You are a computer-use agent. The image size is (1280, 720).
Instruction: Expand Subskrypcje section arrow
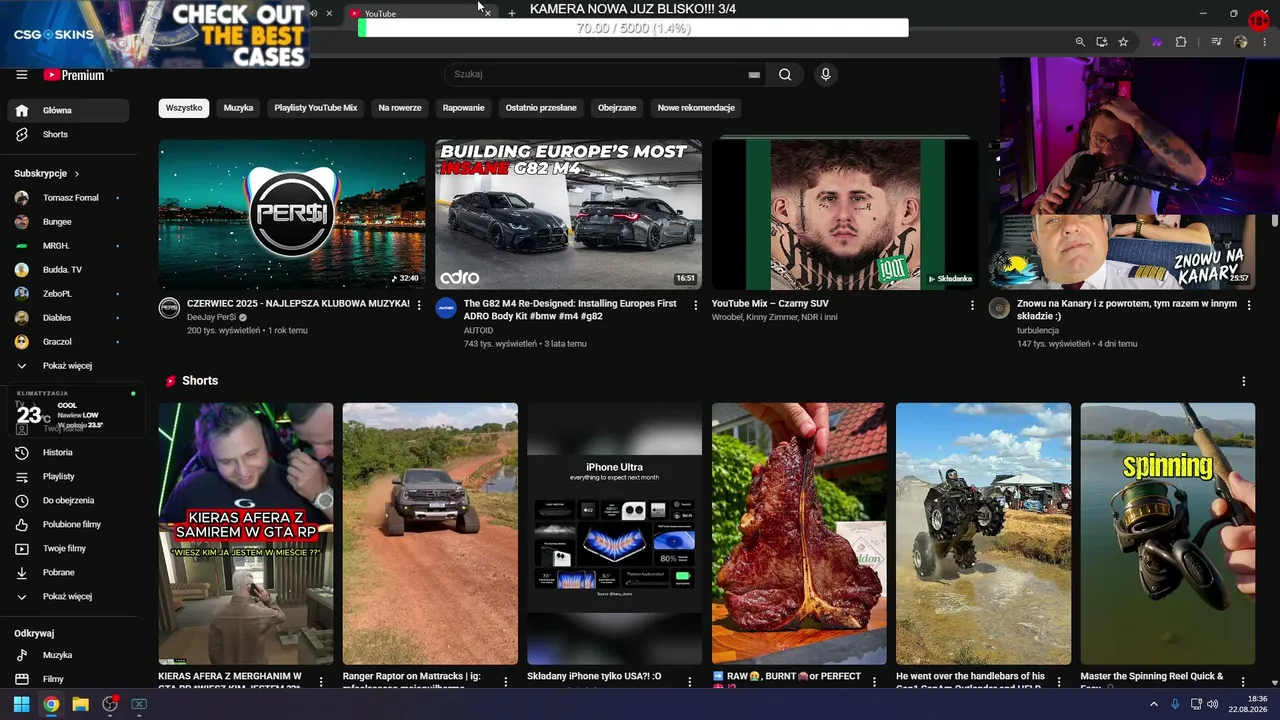point(77,174)
